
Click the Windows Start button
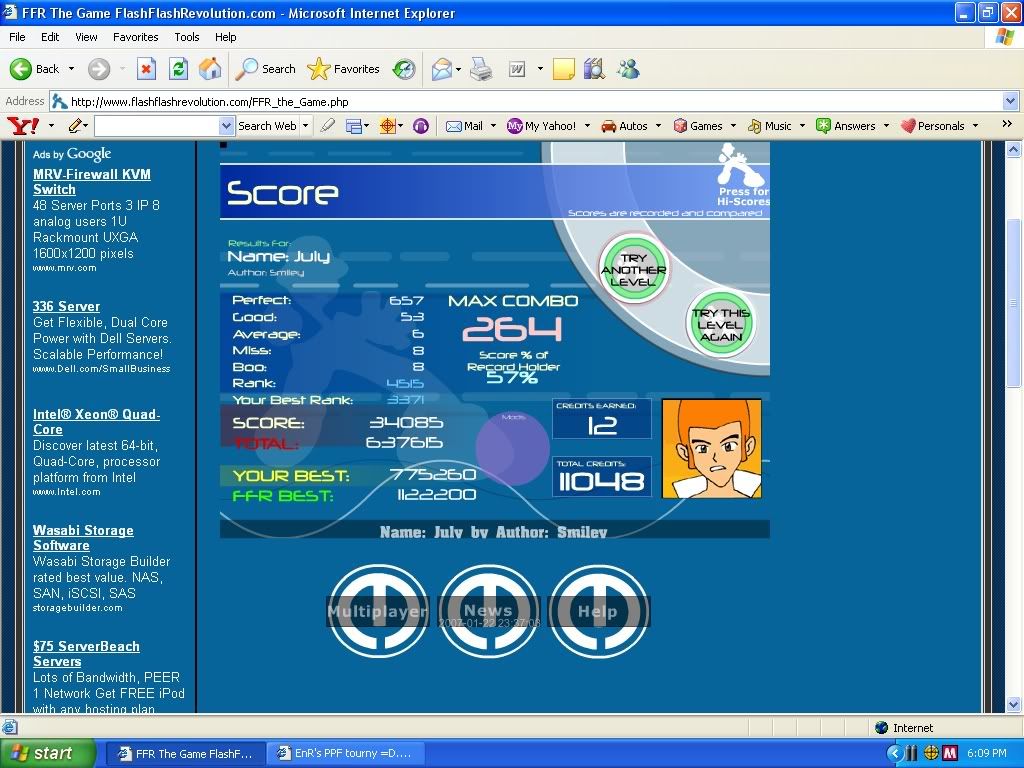click(47, 753)
